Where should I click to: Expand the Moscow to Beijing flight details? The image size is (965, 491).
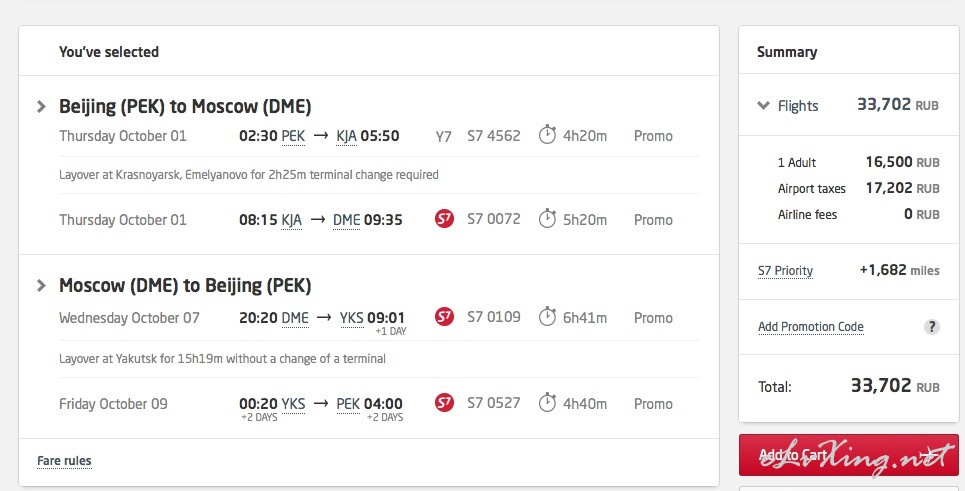[x=41, y=285]
